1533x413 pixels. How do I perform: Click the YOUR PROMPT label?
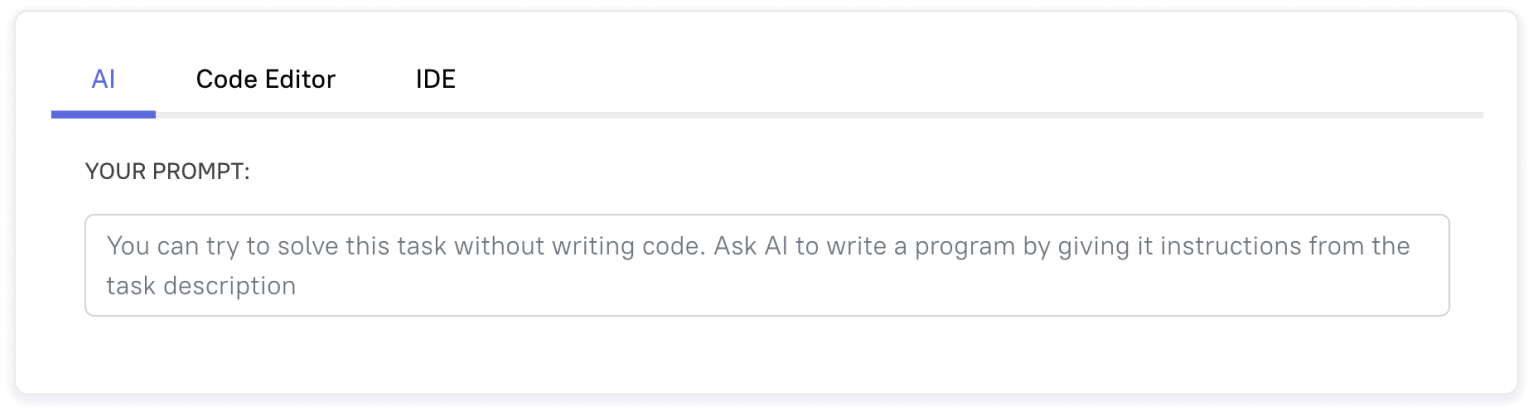[x=167, y=172]
